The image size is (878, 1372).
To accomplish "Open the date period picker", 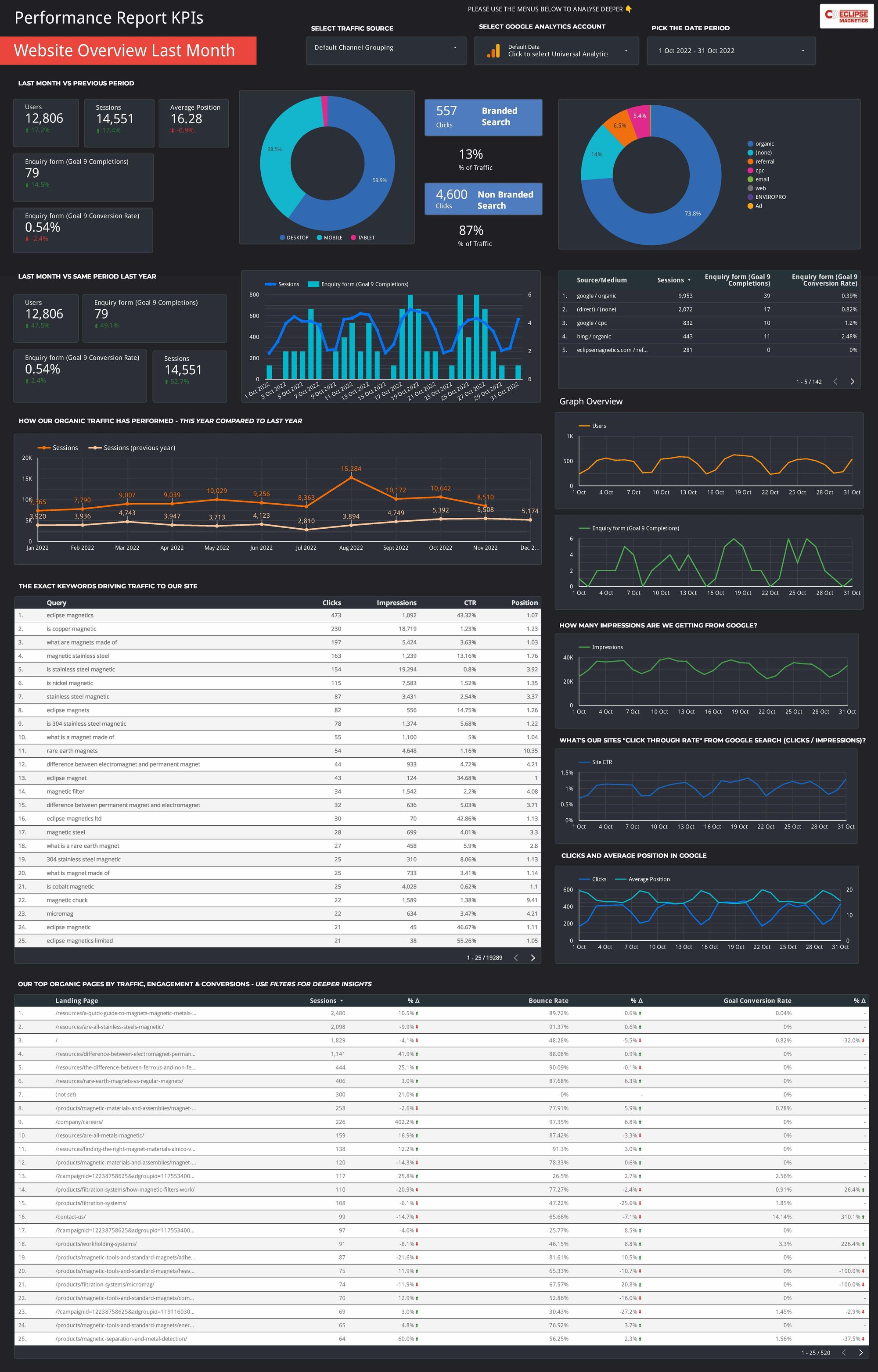I will coord(731,51).
